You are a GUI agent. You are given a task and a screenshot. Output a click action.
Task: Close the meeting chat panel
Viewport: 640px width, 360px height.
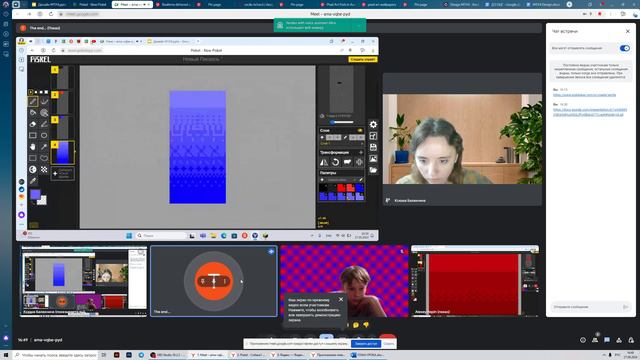pyautogui.click(x=628, y=31)
